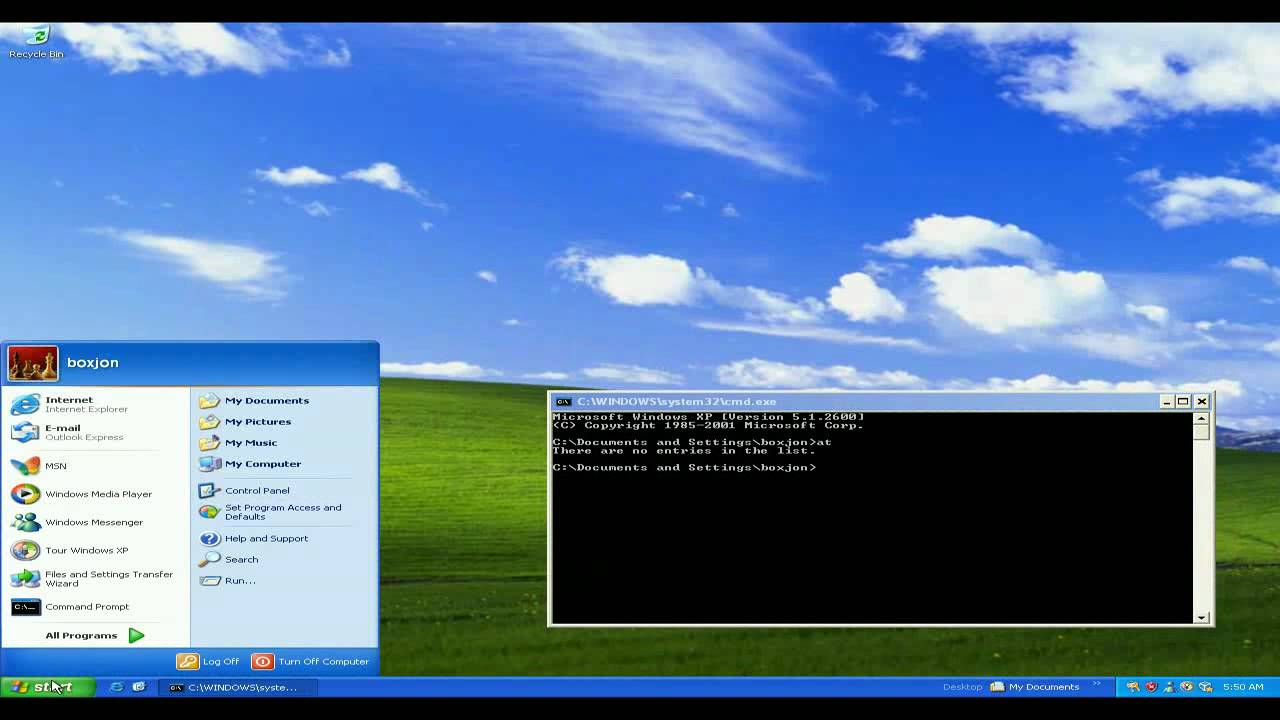Maximize the cmd.exe window
Screen dimensions: 1280x720
1183,401
